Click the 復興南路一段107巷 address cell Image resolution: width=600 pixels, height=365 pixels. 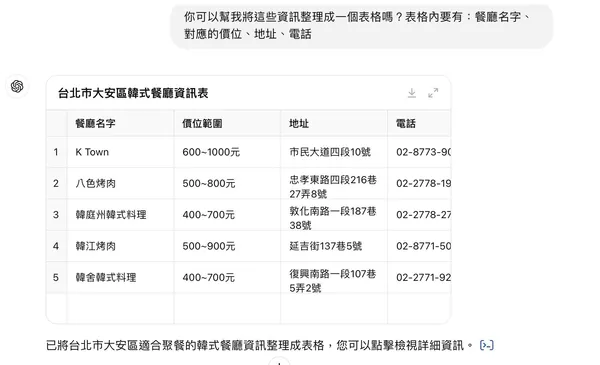point(334,277)
